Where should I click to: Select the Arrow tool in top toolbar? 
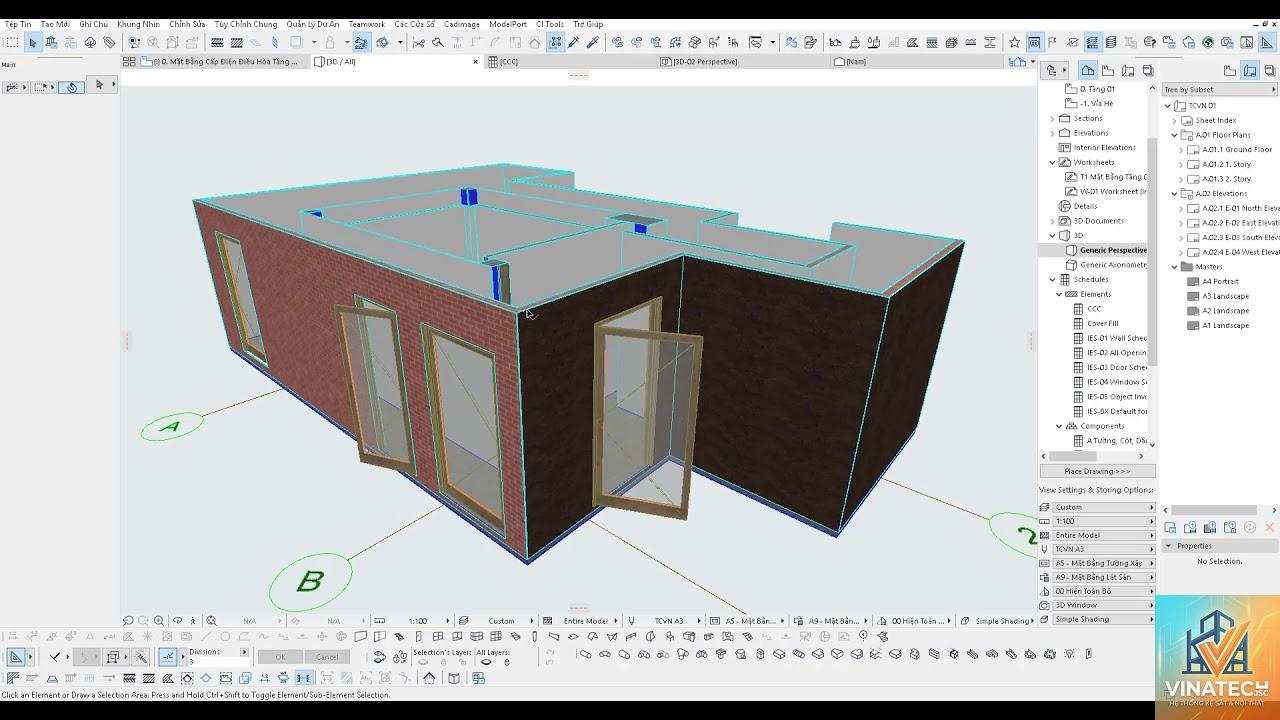point(32,42)
